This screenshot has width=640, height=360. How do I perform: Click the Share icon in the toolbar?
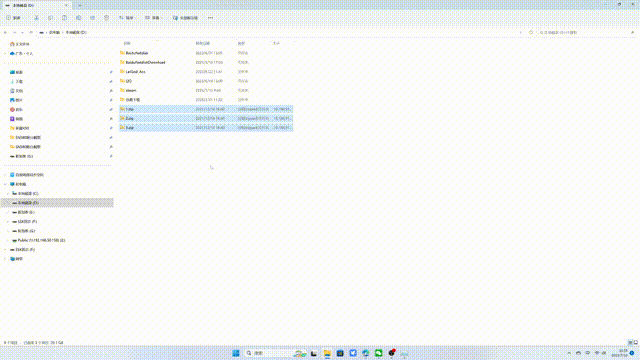(93, 18)
